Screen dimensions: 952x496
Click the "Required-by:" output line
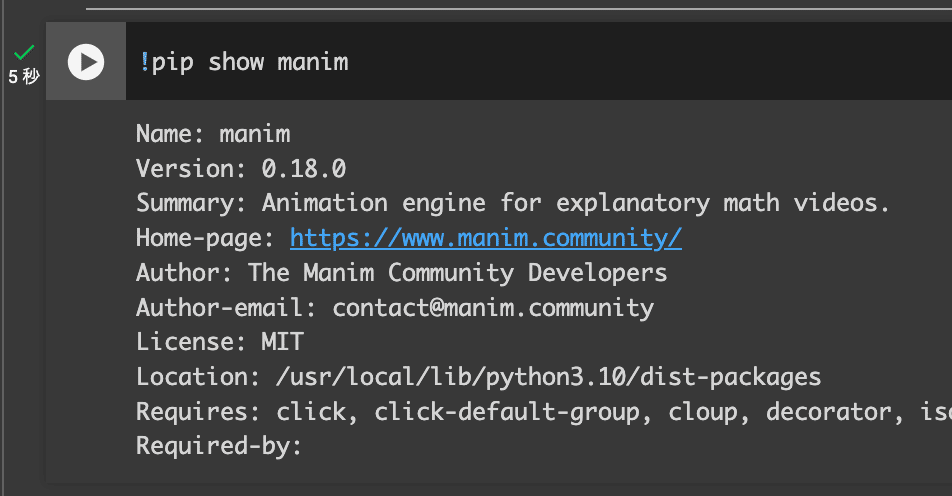click(218, 446)
